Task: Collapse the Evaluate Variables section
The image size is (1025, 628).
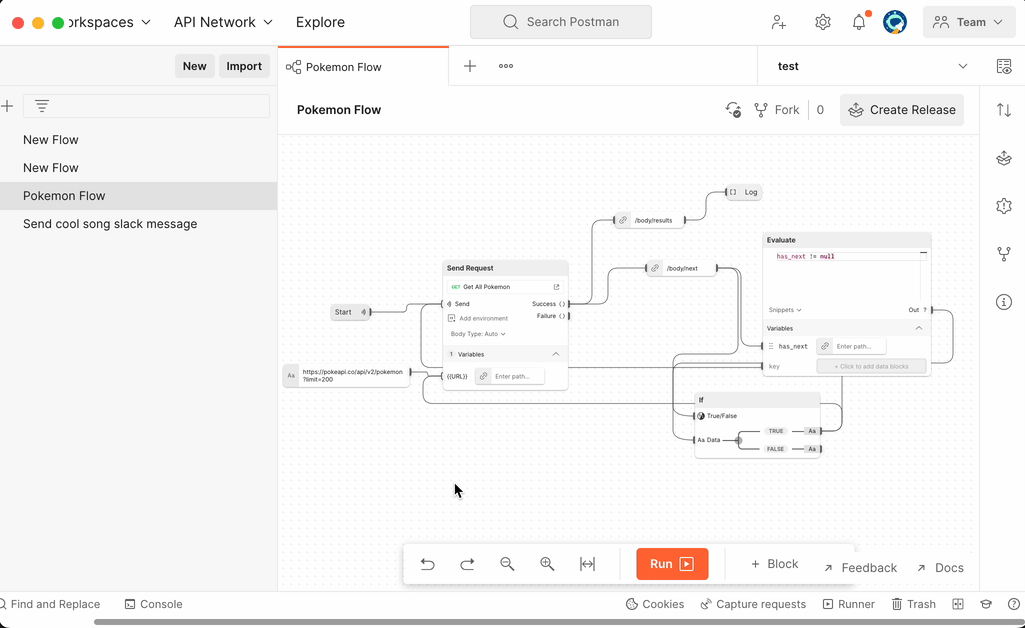Action: click(918, 328)
